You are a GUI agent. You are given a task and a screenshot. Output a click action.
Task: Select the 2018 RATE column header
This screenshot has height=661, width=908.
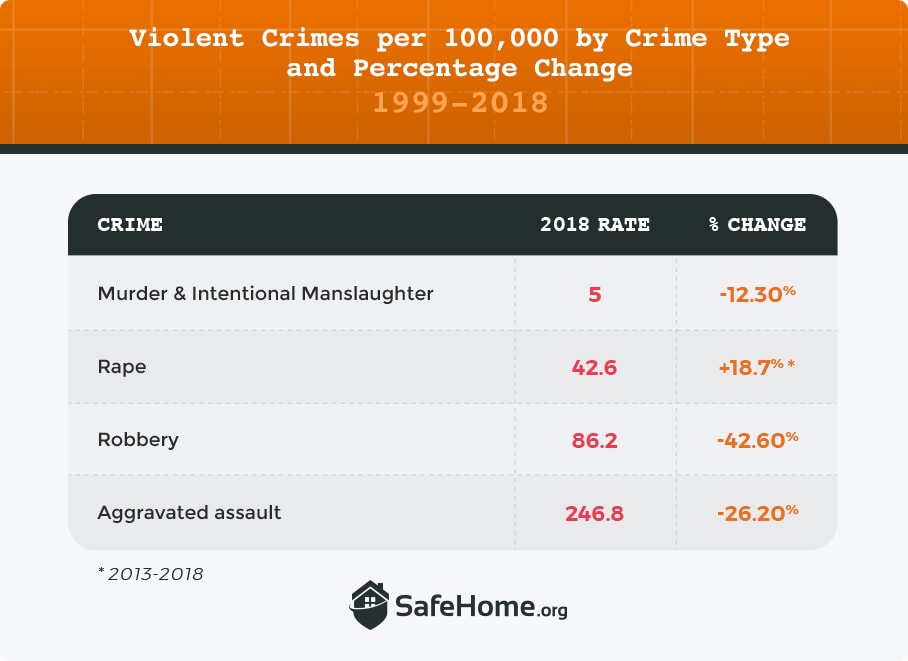(595, 224)
